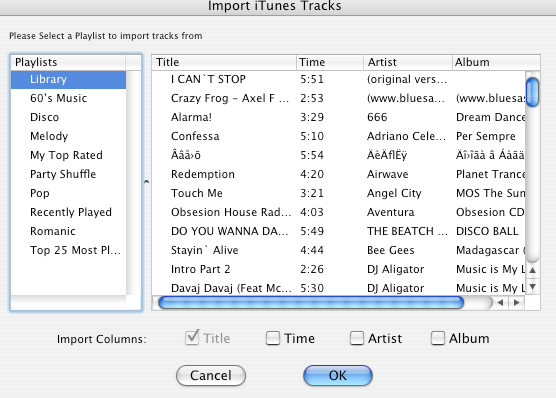Choose the Romanic playlist

(x=68, y=231)
